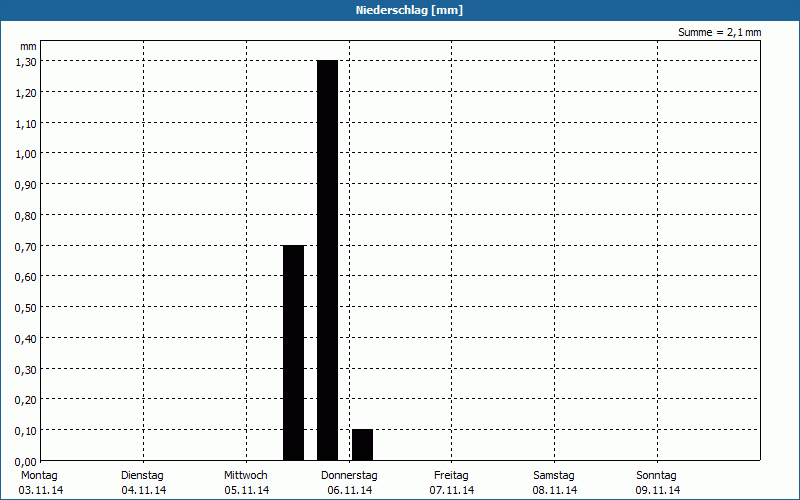Viewport: 800px width, 500px height.
Task: Click the 0,70 mm precipitation bar
Action: click(293, 353)
